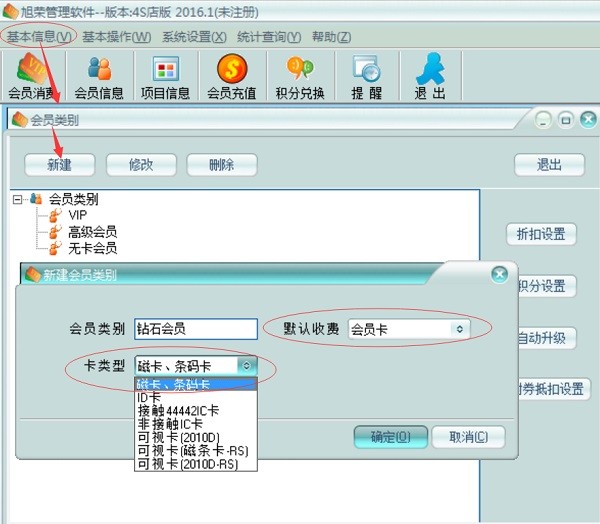600x524 pixels.
Task: Type in the 会员类别 name field
Action: point(196,329)
